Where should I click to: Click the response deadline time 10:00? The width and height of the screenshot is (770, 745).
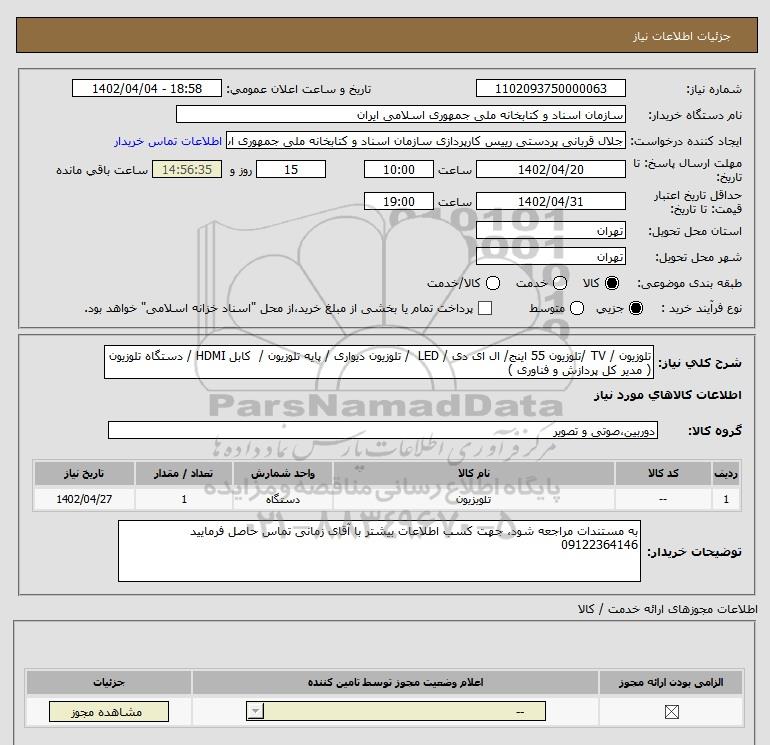coord(399,169)
